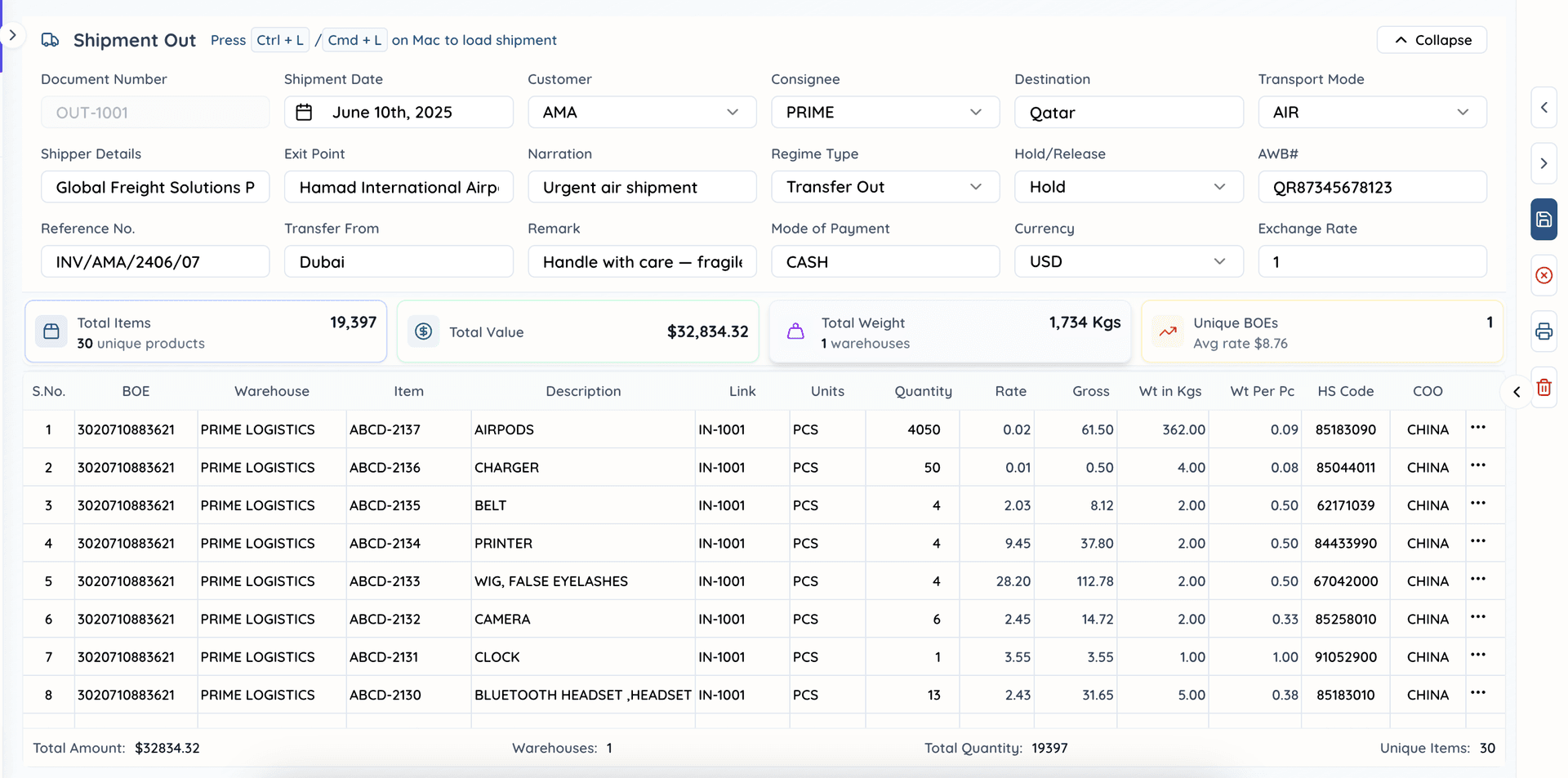Sort by Quantity column header
The width and height of the screenshot is (1568, 778).
click(923, 392)
